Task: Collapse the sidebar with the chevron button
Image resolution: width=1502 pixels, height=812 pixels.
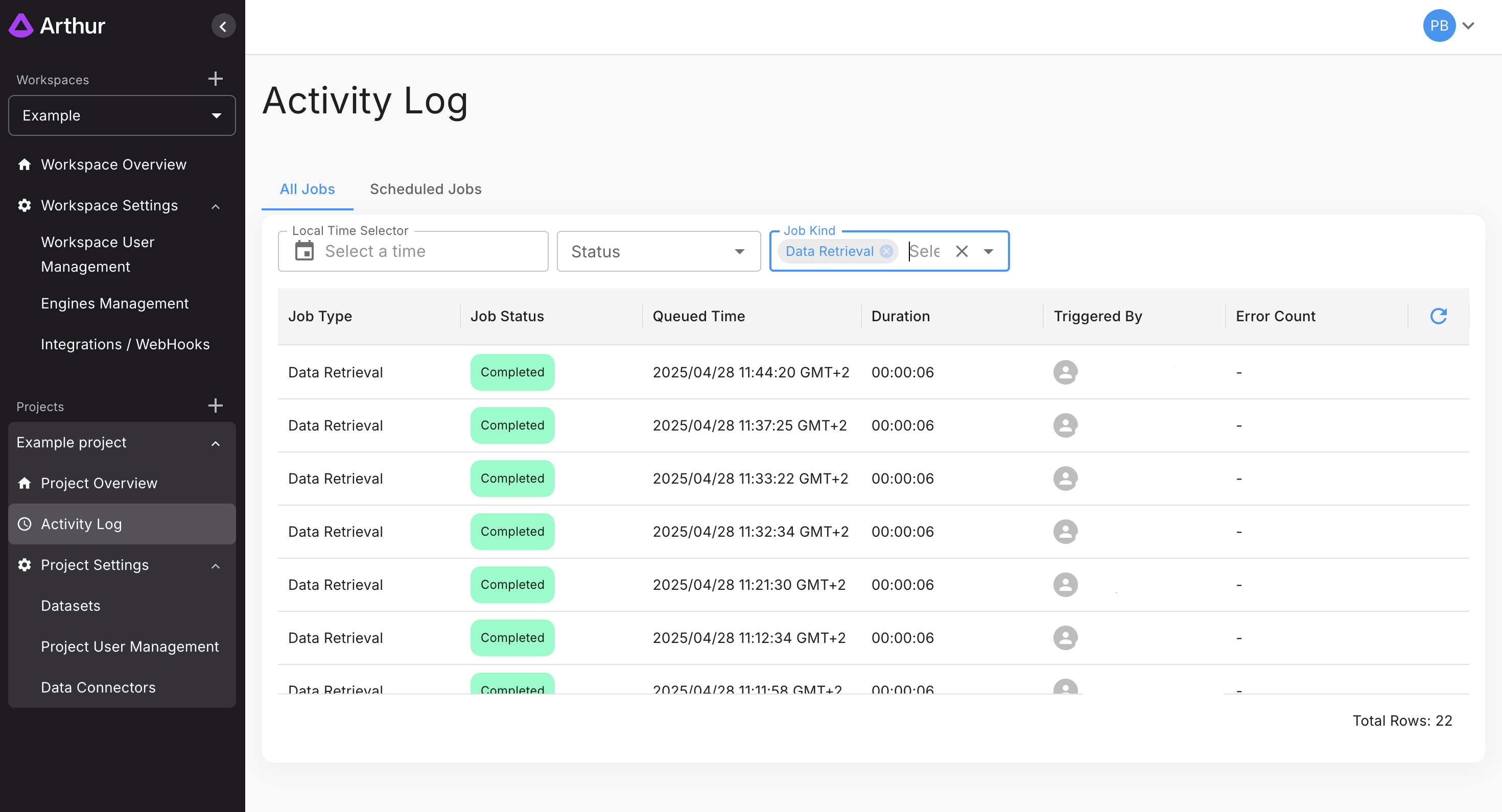Action: (x=223, y=26)
